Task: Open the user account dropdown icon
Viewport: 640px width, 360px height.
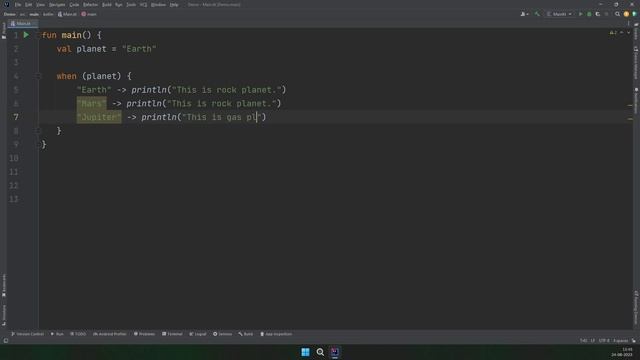Action: 524,14
